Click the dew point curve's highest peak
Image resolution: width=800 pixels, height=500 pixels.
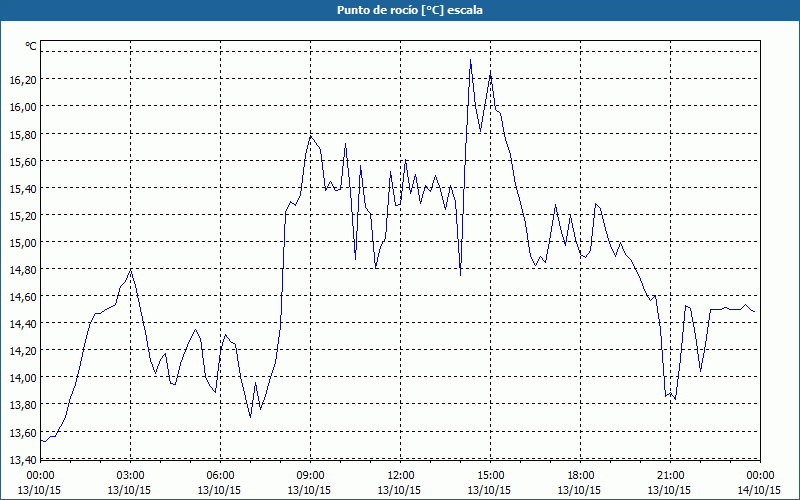coord(470,60)
